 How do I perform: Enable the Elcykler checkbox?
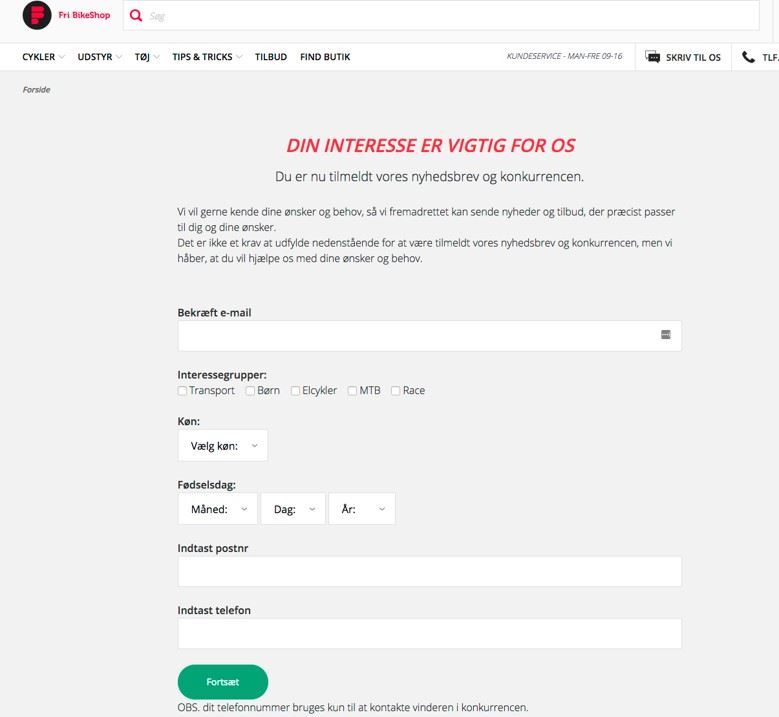tap(295, 391)
